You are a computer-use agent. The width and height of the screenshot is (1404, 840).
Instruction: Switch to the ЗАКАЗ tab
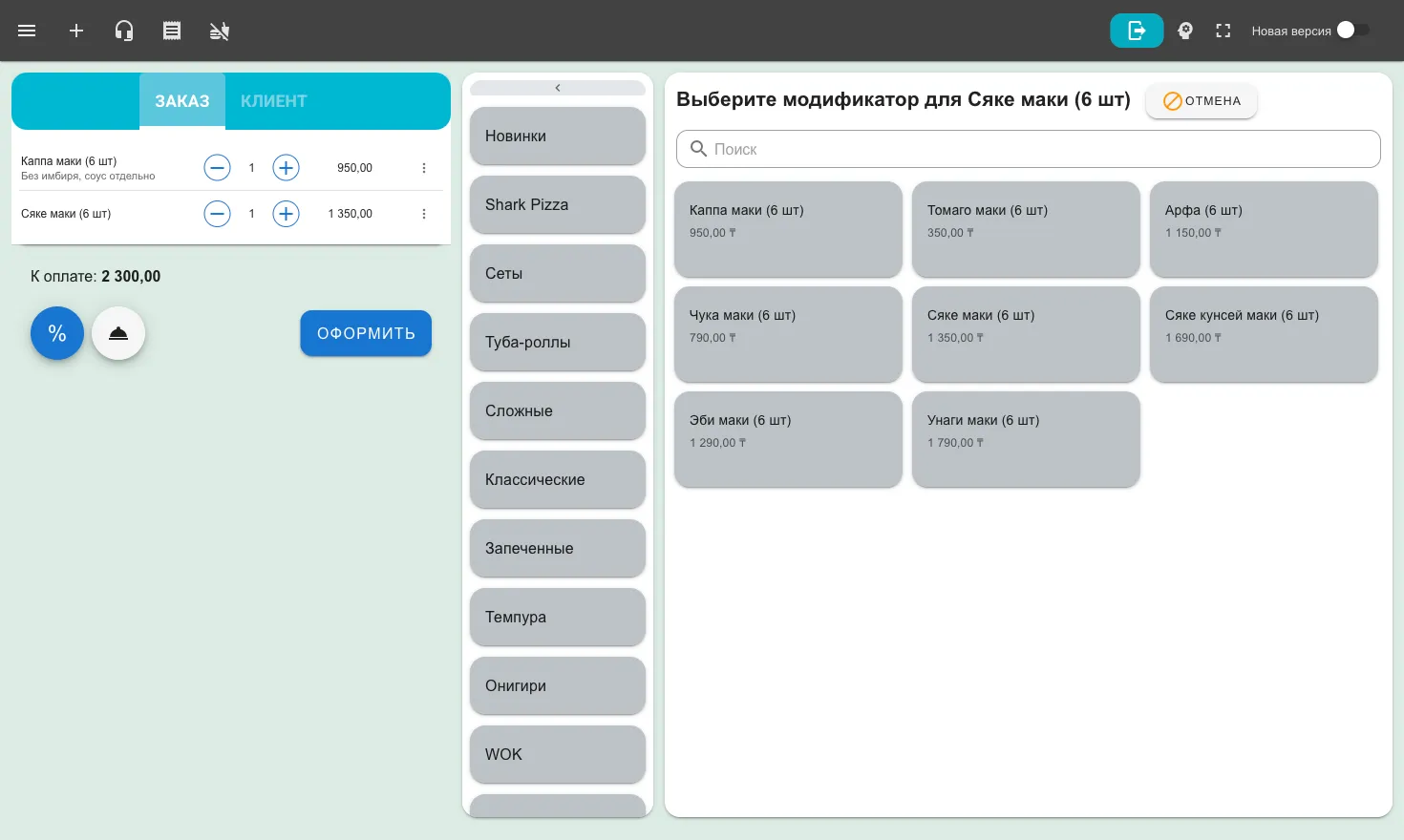[x=182, y=100]
